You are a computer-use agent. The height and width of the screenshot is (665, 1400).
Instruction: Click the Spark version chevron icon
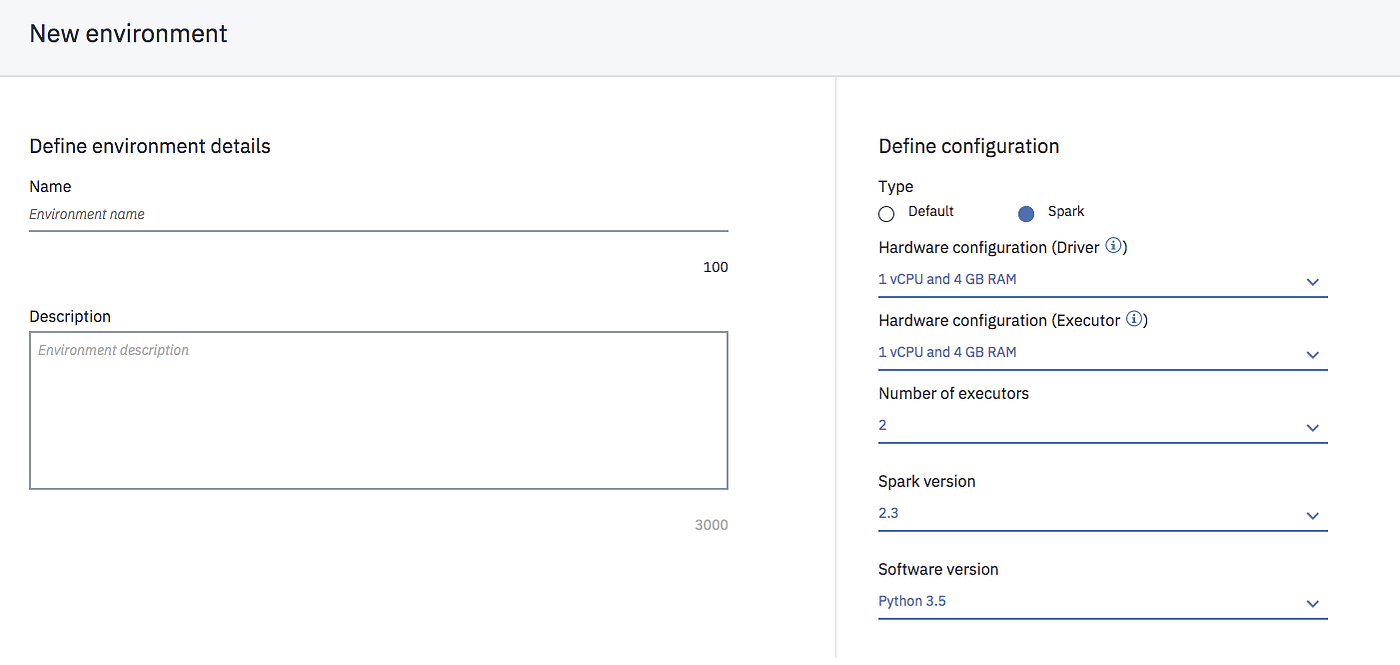(1312, 515)
